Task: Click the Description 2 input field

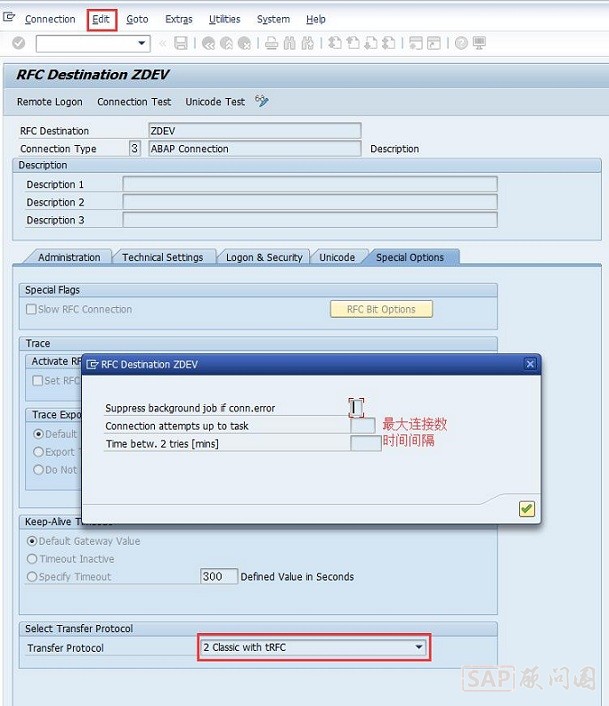Action: [310, 202]
